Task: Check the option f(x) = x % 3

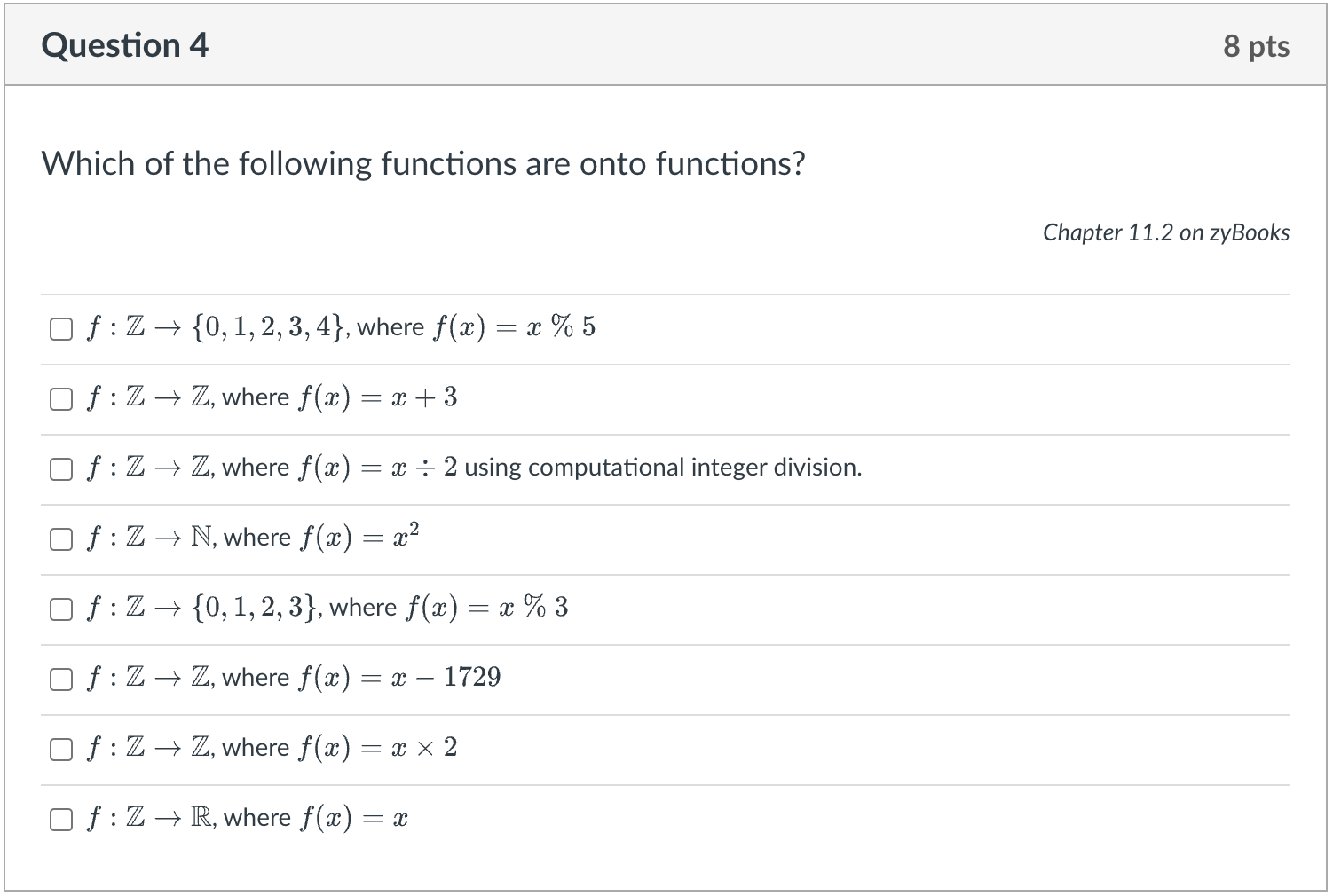Action: (61, 609)
